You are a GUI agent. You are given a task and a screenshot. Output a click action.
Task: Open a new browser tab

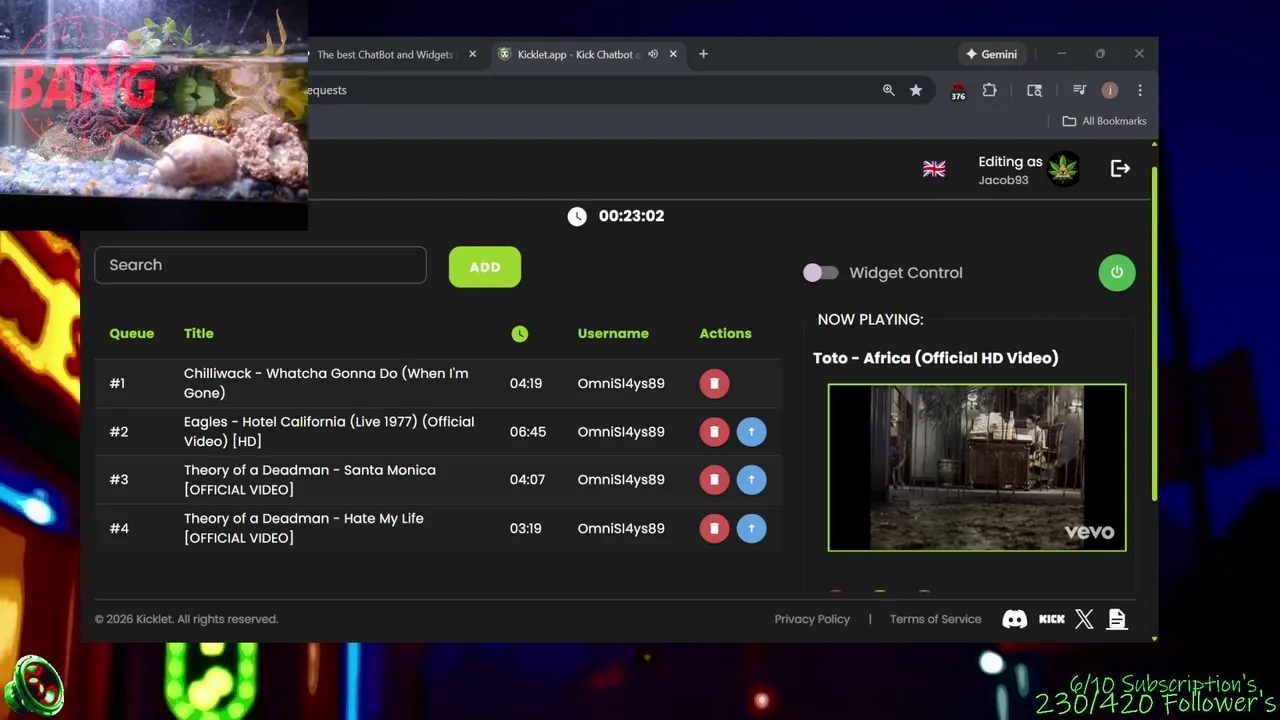click(x=703, y=54)
